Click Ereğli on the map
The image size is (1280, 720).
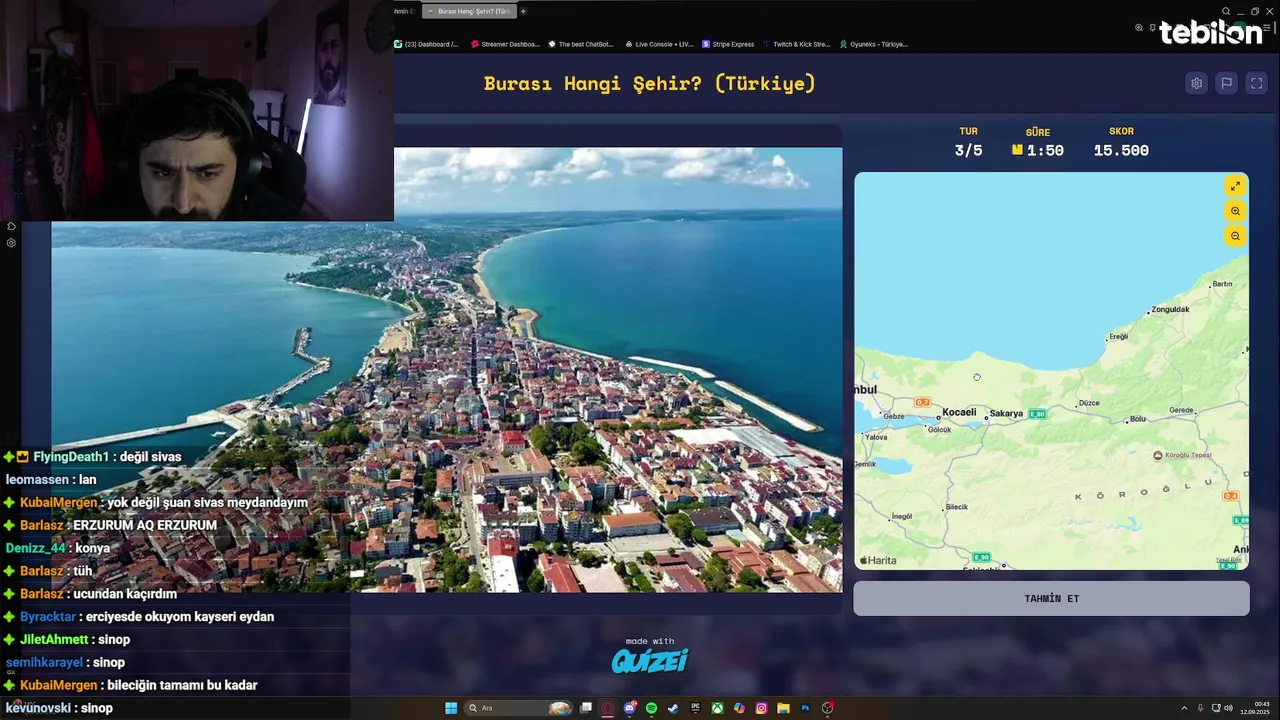click(1118, 336)
